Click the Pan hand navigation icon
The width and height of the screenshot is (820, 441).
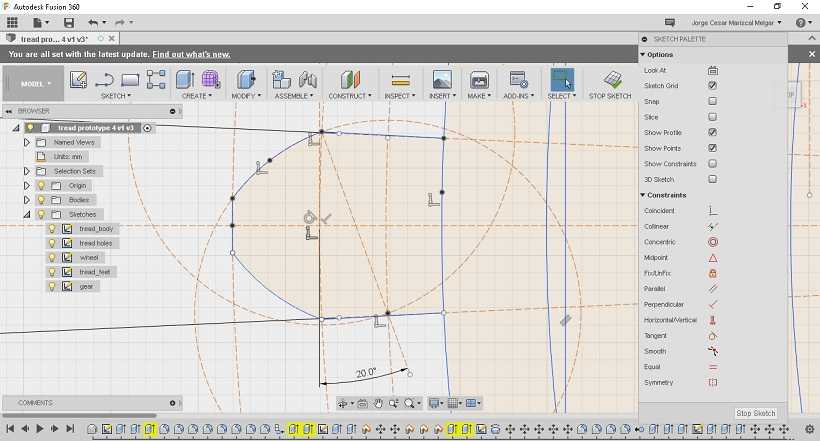(x=378, y=403)
